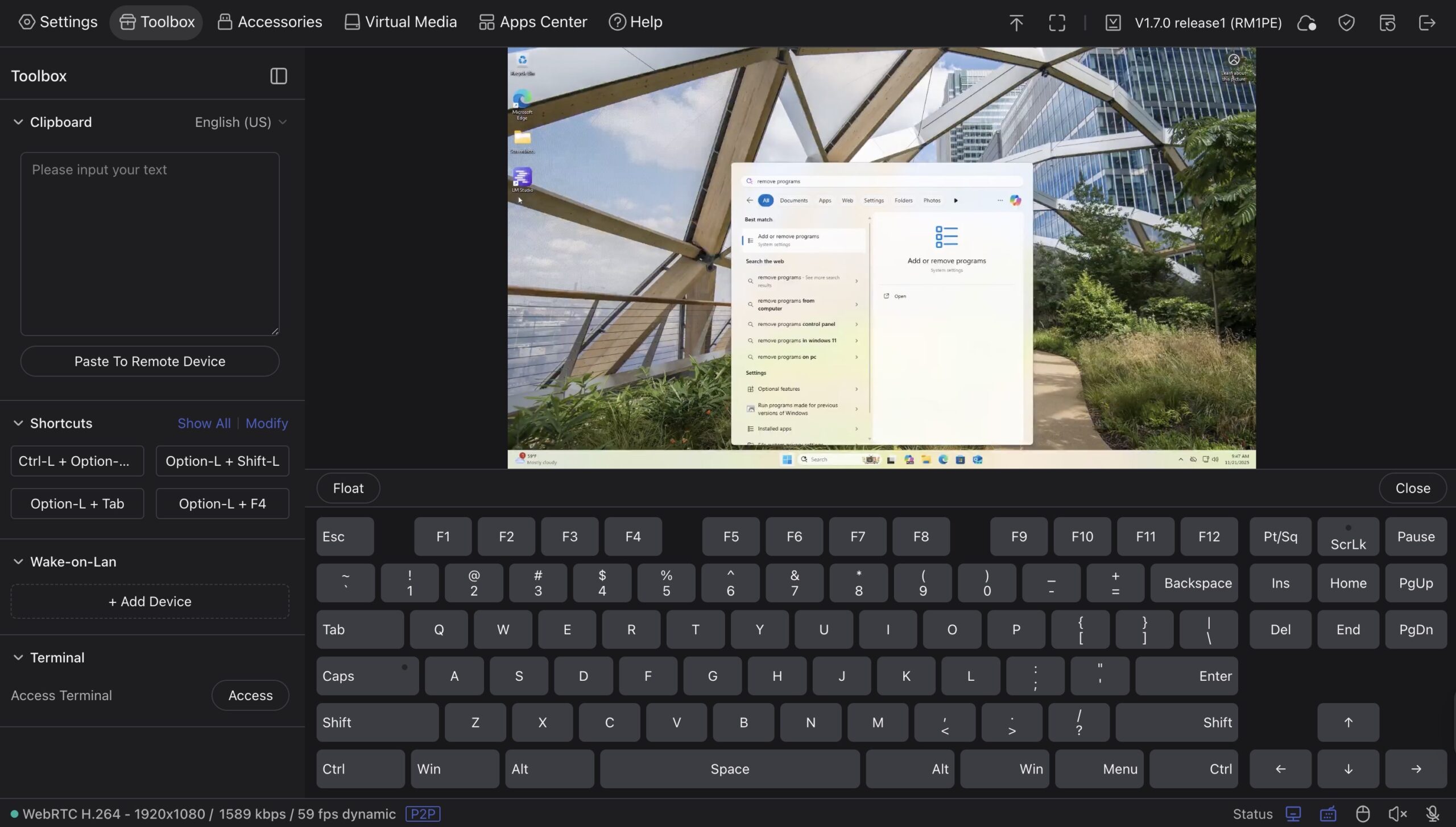Collapse the Toolbox sidebar panel icon
The image size is (1456, 827).
278,76
